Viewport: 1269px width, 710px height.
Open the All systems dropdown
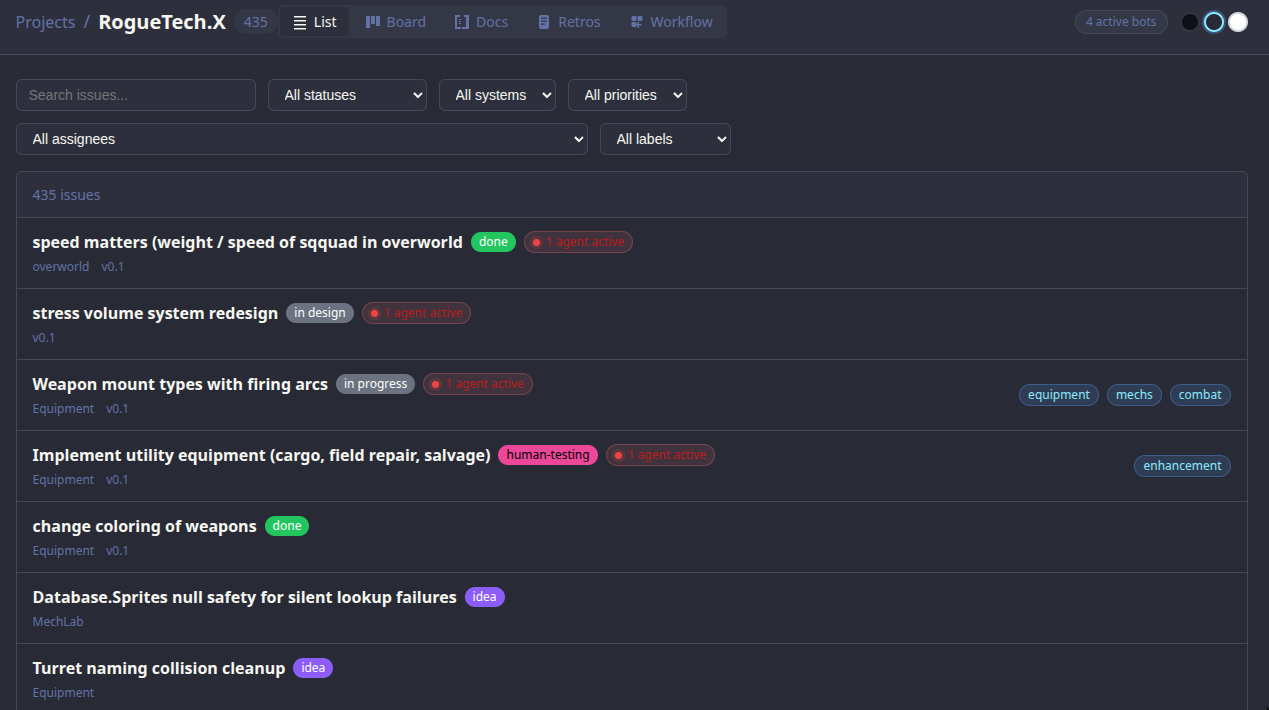[x=497, y=95]
